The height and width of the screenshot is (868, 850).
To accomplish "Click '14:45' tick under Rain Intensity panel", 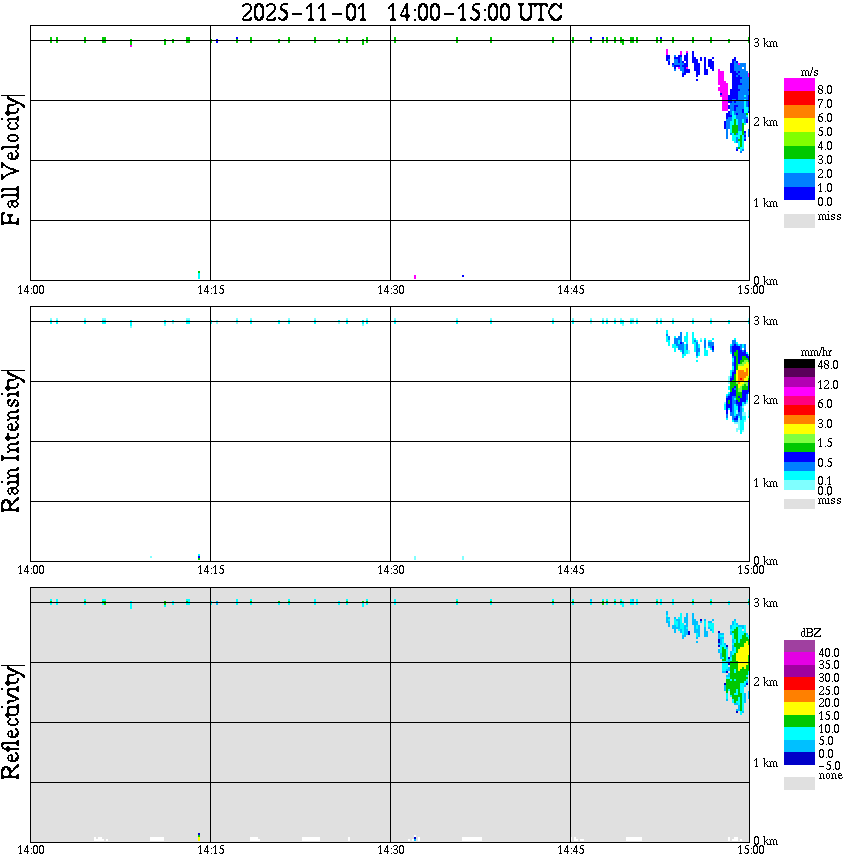I will coord(571,570).
